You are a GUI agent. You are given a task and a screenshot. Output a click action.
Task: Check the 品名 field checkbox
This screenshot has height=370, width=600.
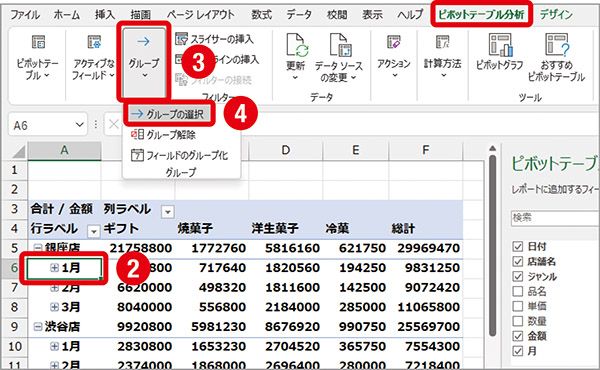tap(517, 291)
